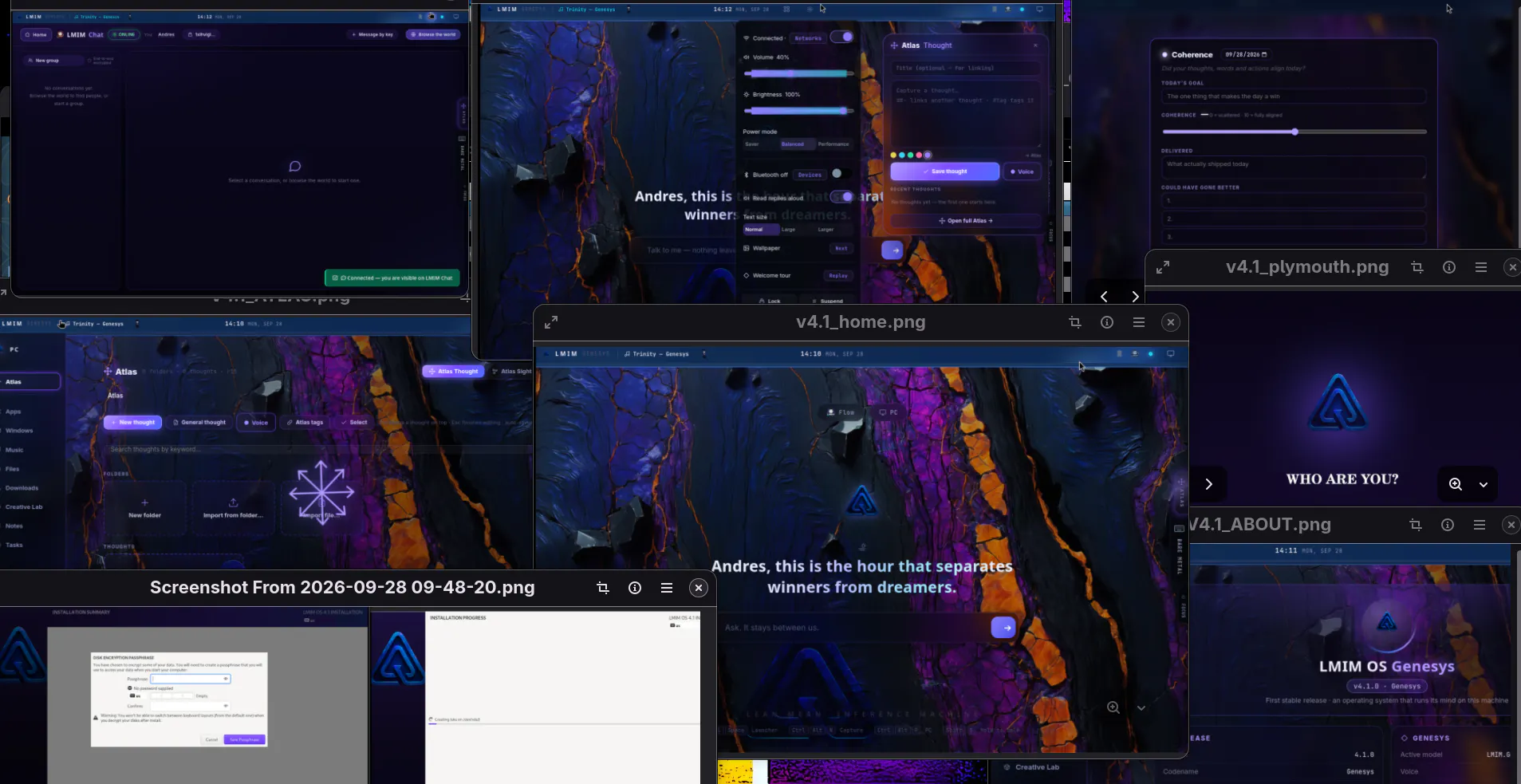Screen dimensions: 1521x784
Task: Open image info in V4.1_ABOUT.png window
Action: tap(1448, 525)
